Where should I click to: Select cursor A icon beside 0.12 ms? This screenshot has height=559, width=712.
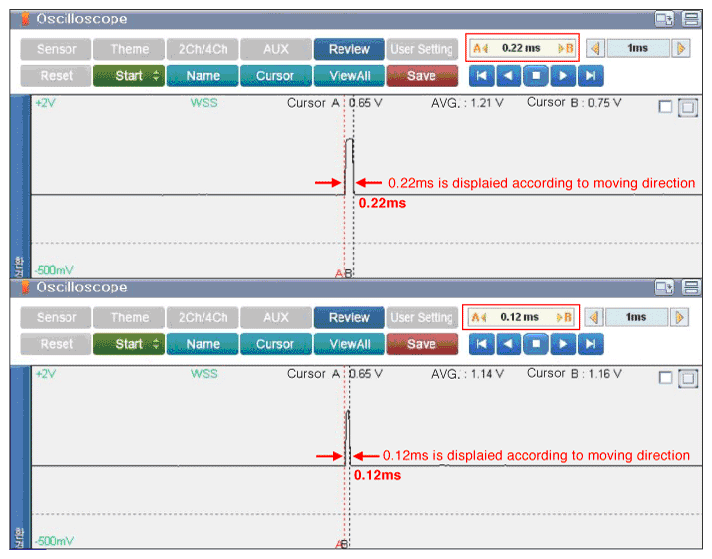coord(479,317)
